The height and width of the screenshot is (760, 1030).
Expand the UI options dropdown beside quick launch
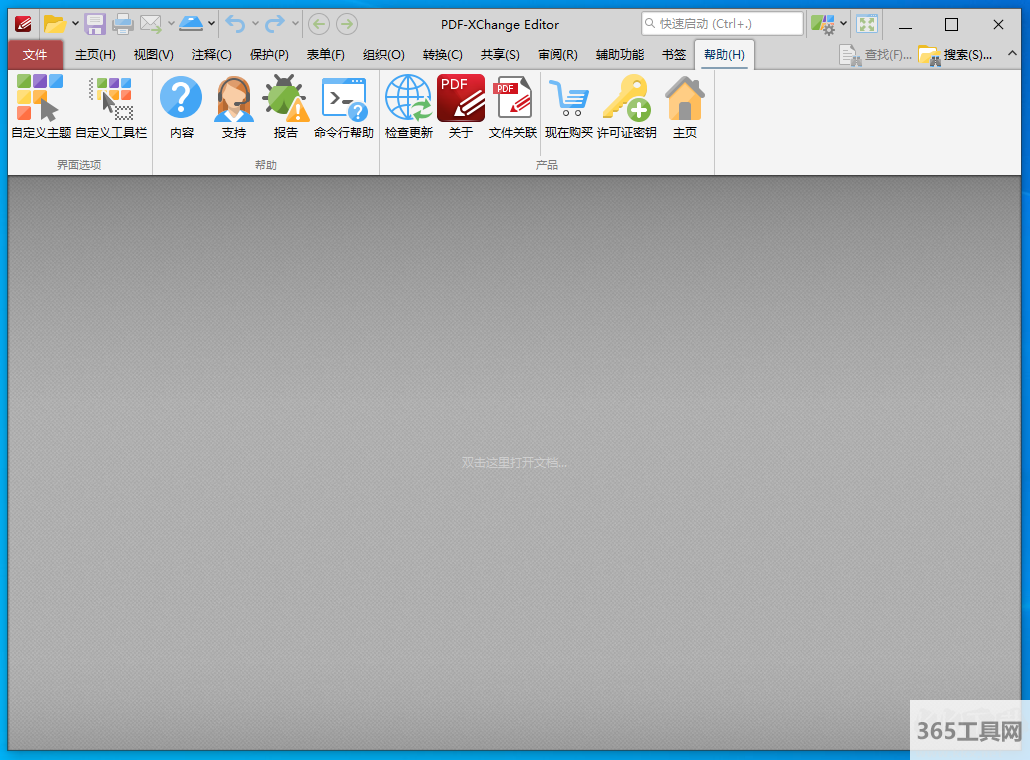(x=843, y=24)
